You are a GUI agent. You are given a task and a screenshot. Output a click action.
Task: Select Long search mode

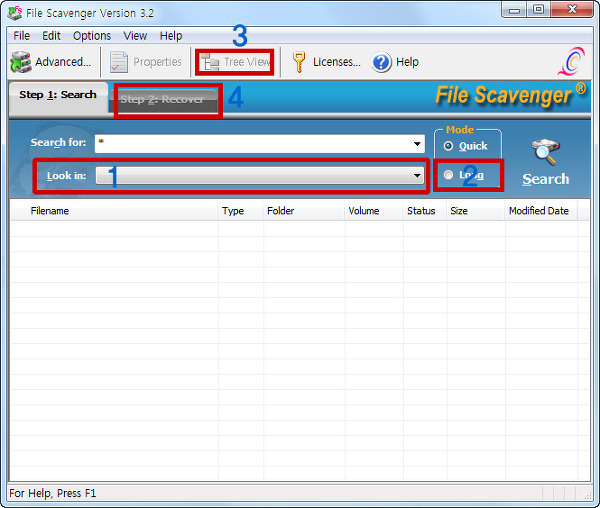pyautogui.click(x=464, y=175)
